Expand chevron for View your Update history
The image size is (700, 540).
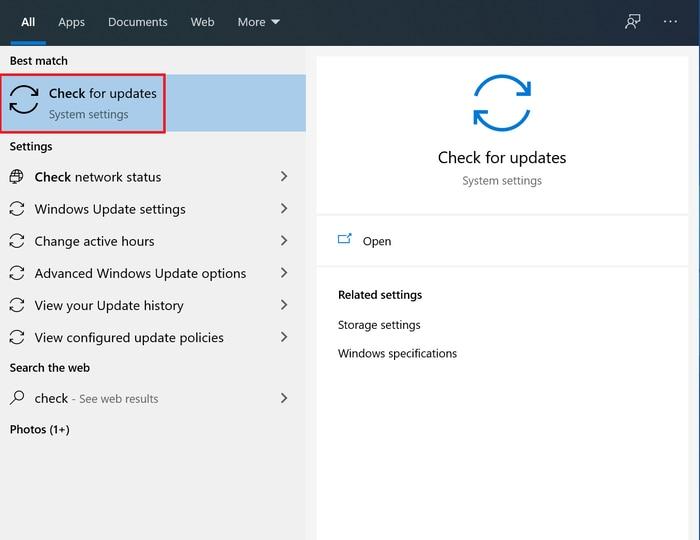tap(284, 305)
